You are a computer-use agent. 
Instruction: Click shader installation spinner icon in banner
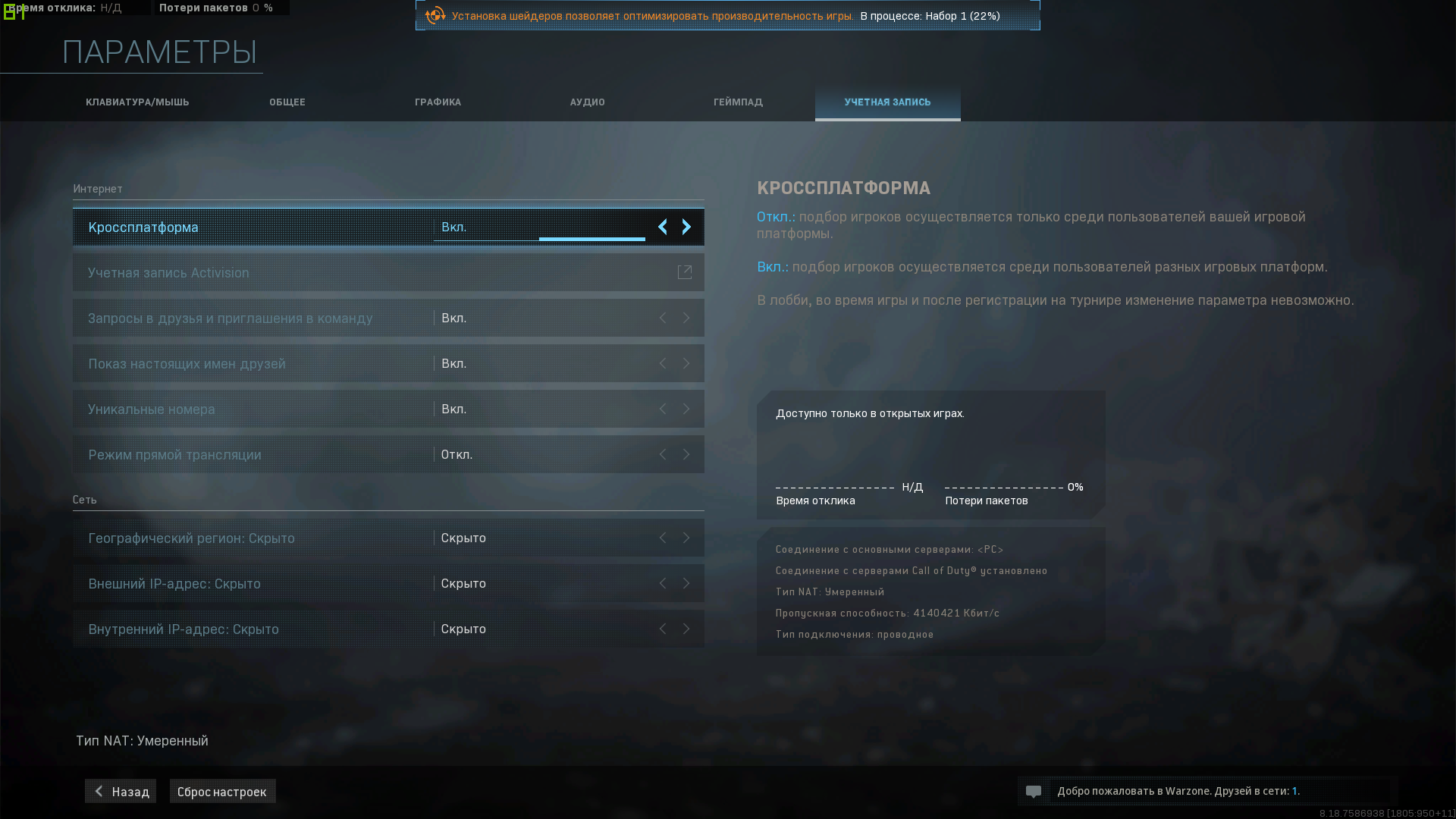coord(435,16)
